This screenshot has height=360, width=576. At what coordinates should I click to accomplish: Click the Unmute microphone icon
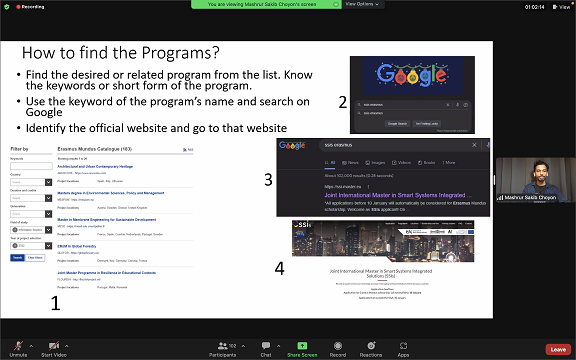[x=18, y=346]
